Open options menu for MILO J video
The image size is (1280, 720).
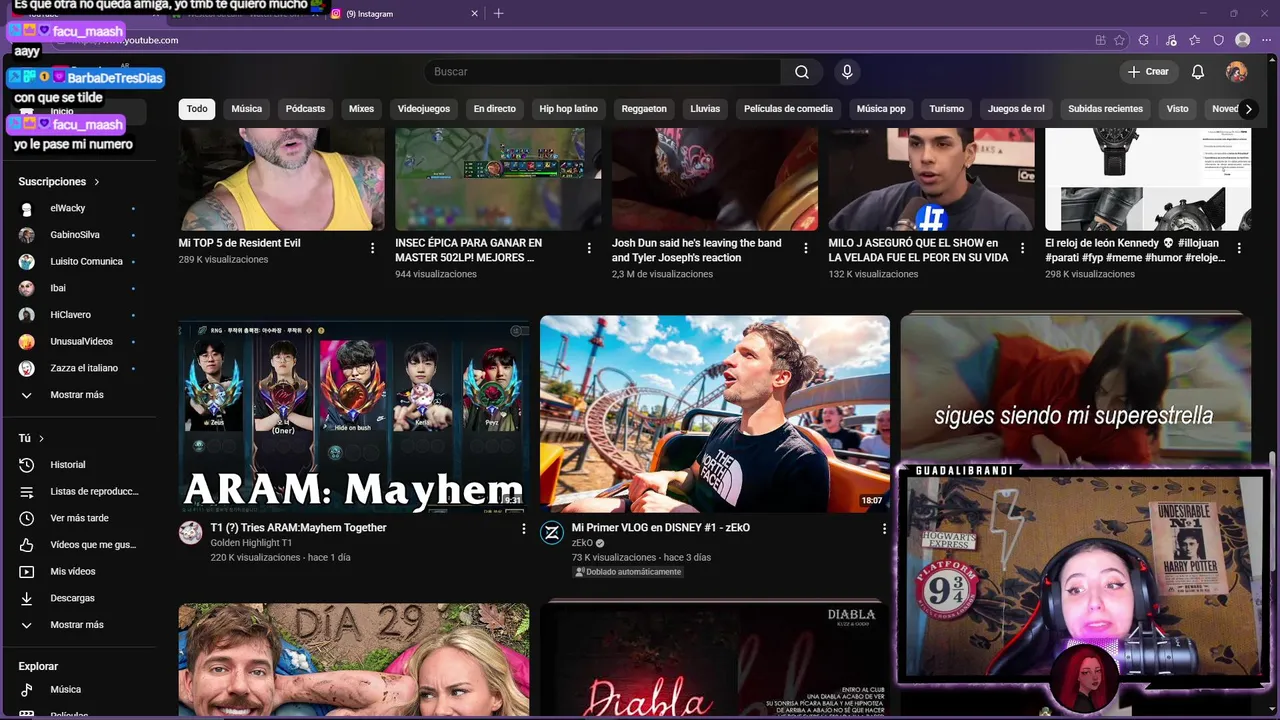(x=1022, y=248)
